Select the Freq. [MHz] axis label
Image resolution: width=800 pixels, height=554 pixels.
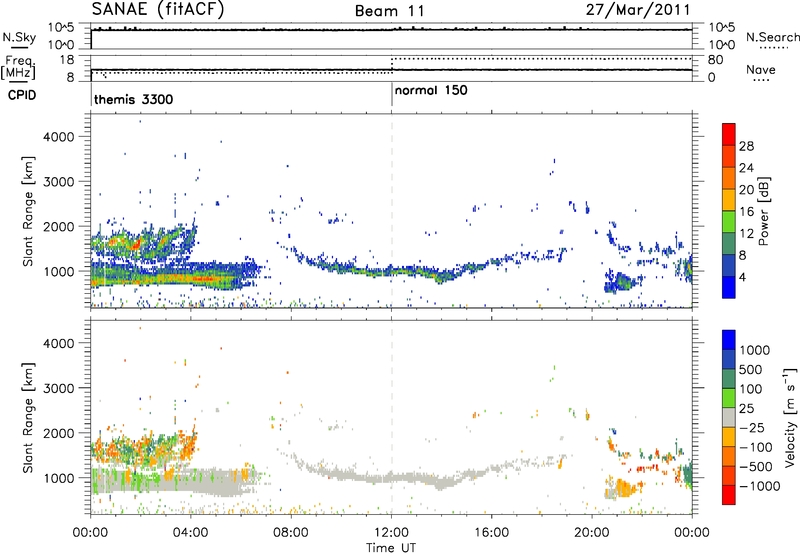[18, 68]
